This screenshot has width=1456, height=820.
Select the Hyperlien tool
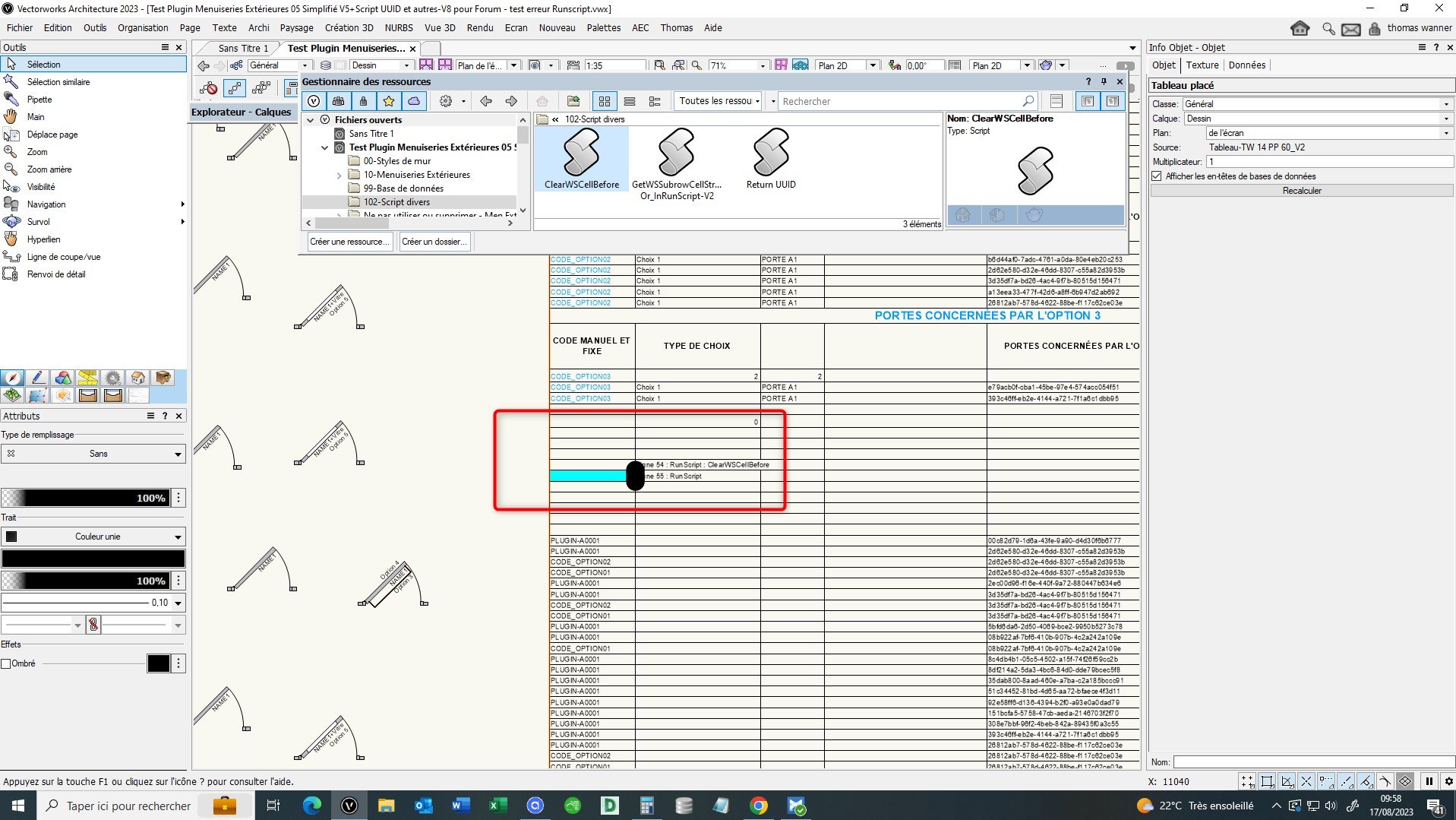click(43, 239)
